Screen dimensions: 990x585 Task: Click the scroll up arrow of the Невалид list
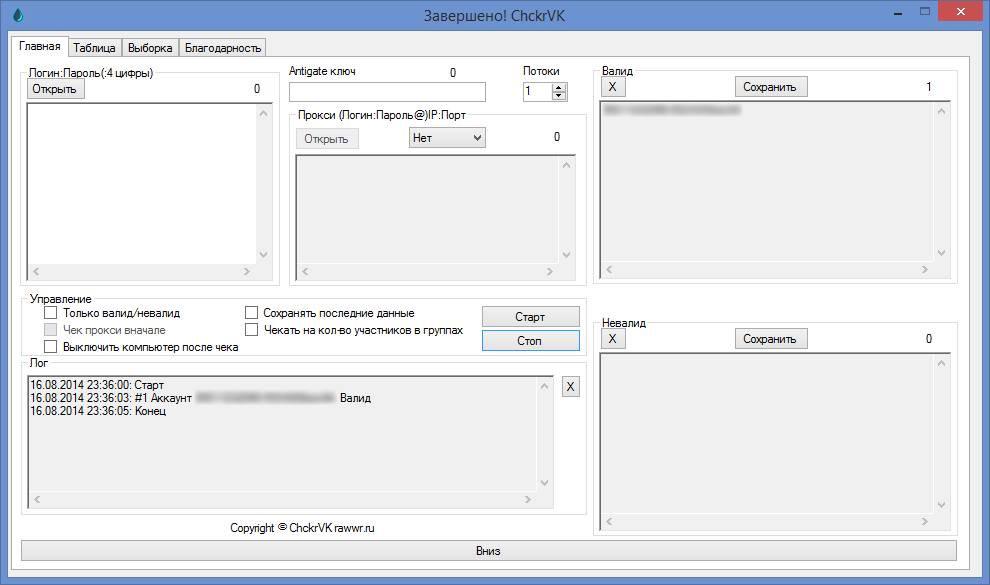[x=941, y=363]
